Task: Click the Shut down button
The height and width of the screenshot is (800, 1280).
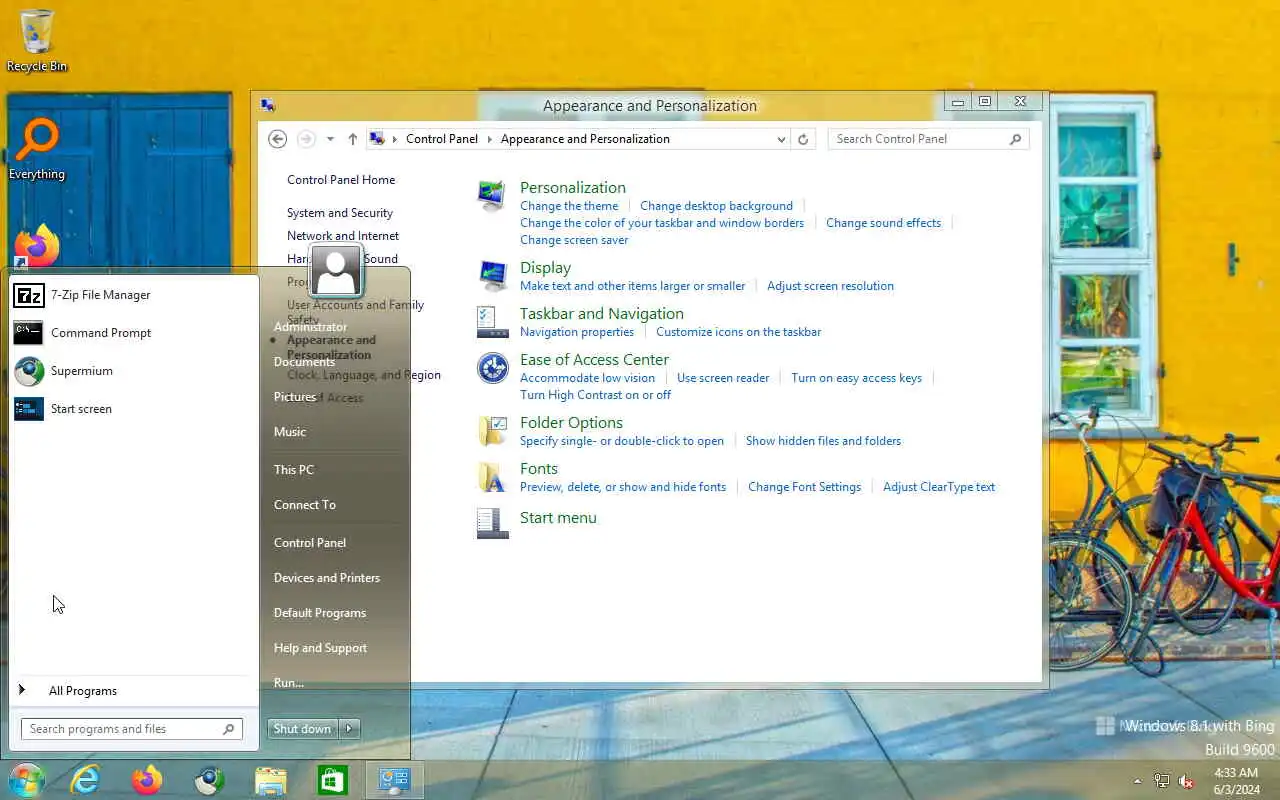Action: [303, 729]
